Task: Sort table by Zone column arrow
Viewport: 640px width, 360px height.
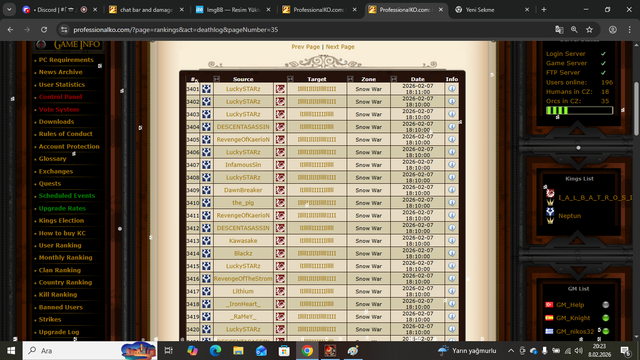Action: tap(350, 79)
